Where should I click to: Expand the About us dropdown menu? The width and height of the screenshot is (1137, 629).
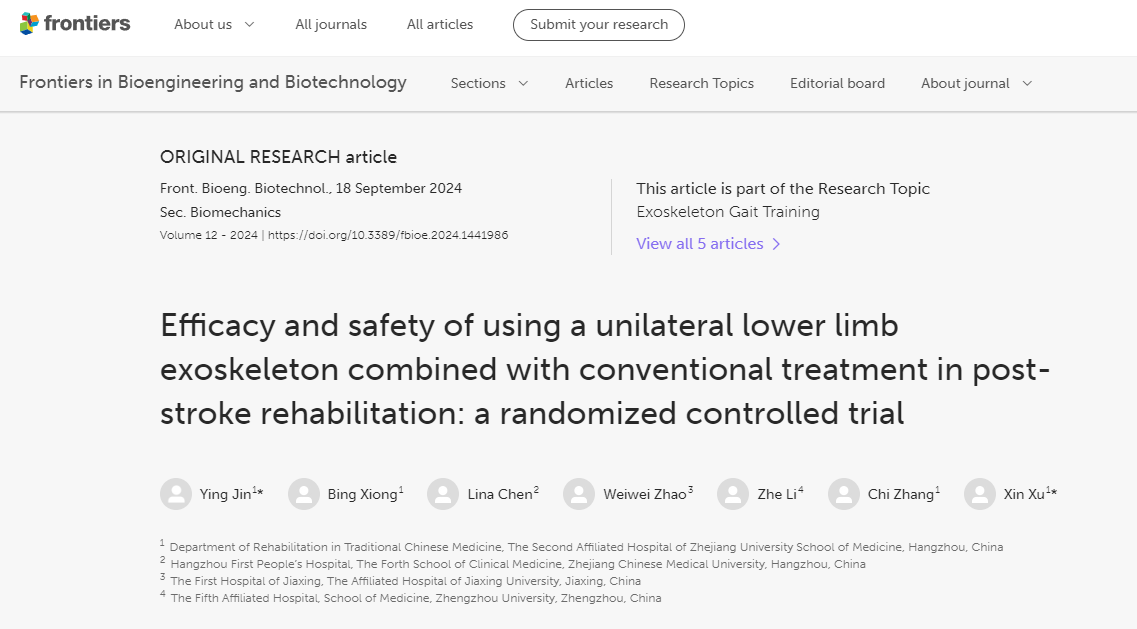(214, 25)
